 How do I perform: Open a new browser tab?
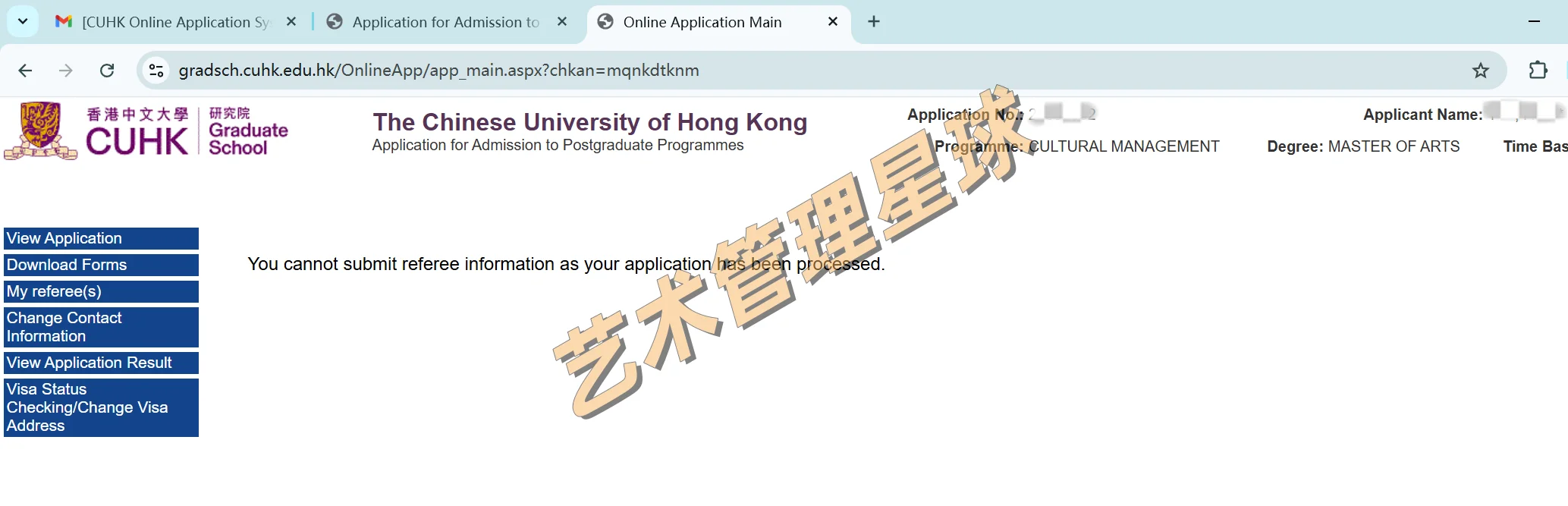[874, 22]
